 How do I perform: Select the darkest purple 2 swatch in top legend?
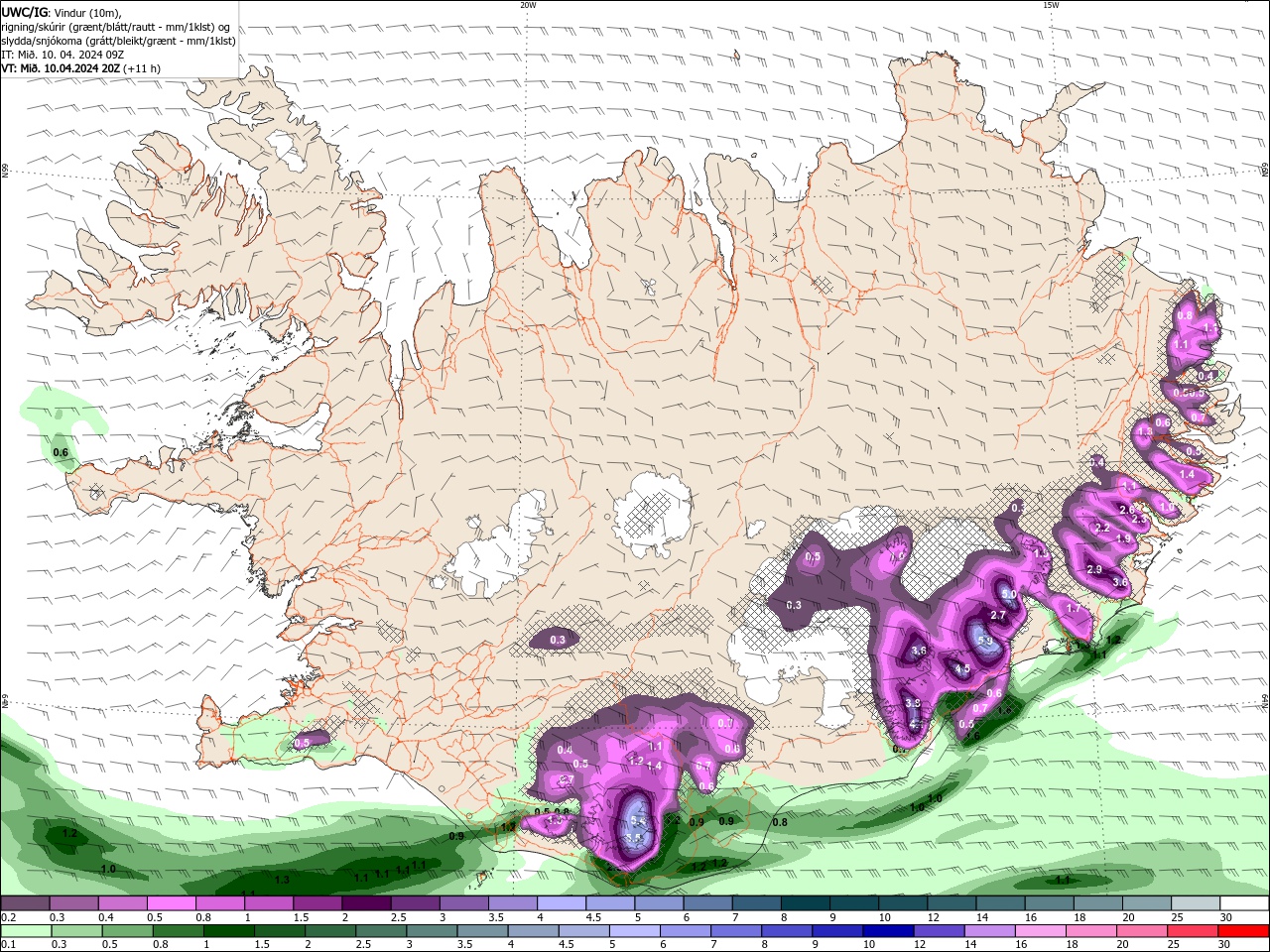point(365,903)
